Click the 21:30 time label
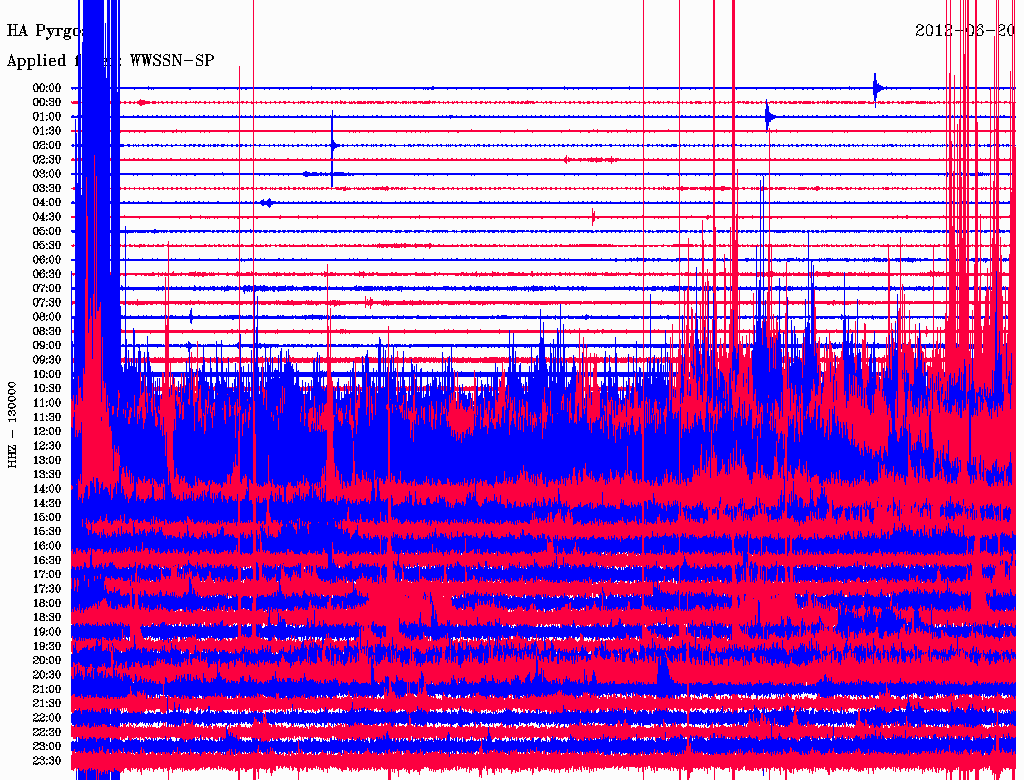 pos(47,704)
